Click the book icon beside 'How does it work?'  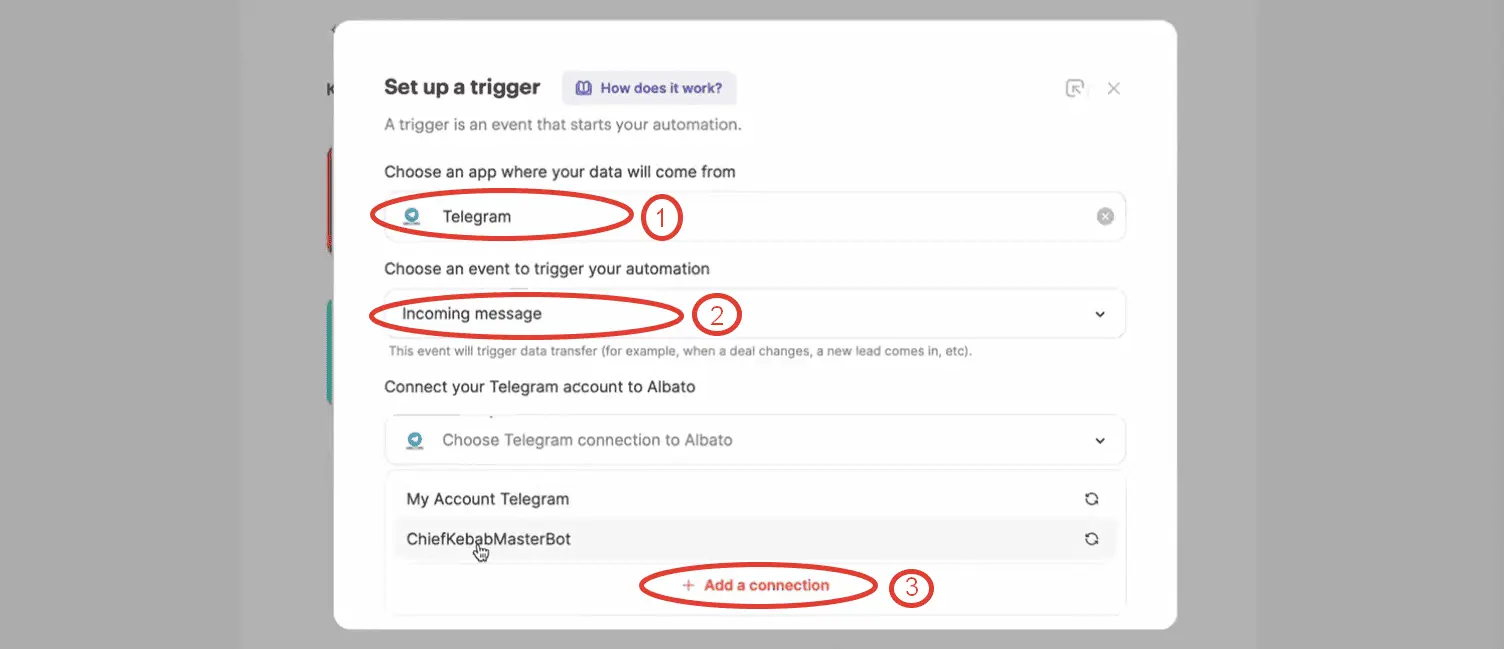coord(583,88)
